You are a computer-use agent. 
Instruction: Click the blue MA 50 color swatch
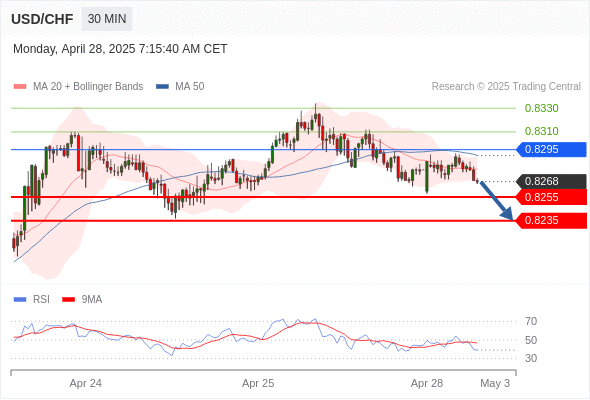163,87
